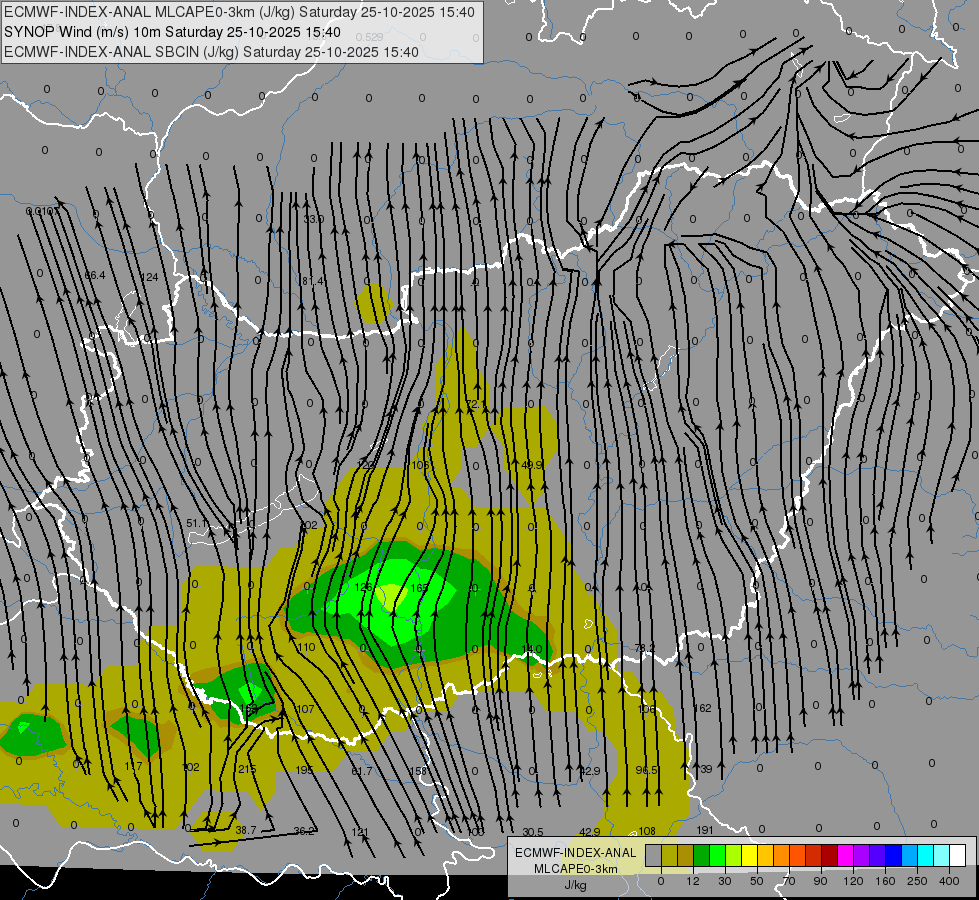The image size is (979, 900).
Task: Select the magenta swatch in the MLCAPE legend
Action: point(845,855)
